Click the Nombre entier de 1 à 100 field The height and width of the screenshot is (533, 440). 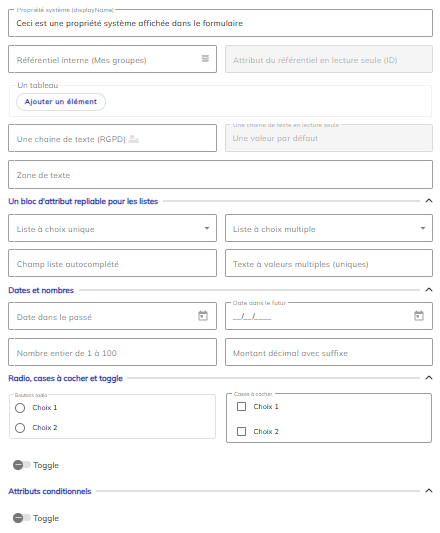pos(112,352)
